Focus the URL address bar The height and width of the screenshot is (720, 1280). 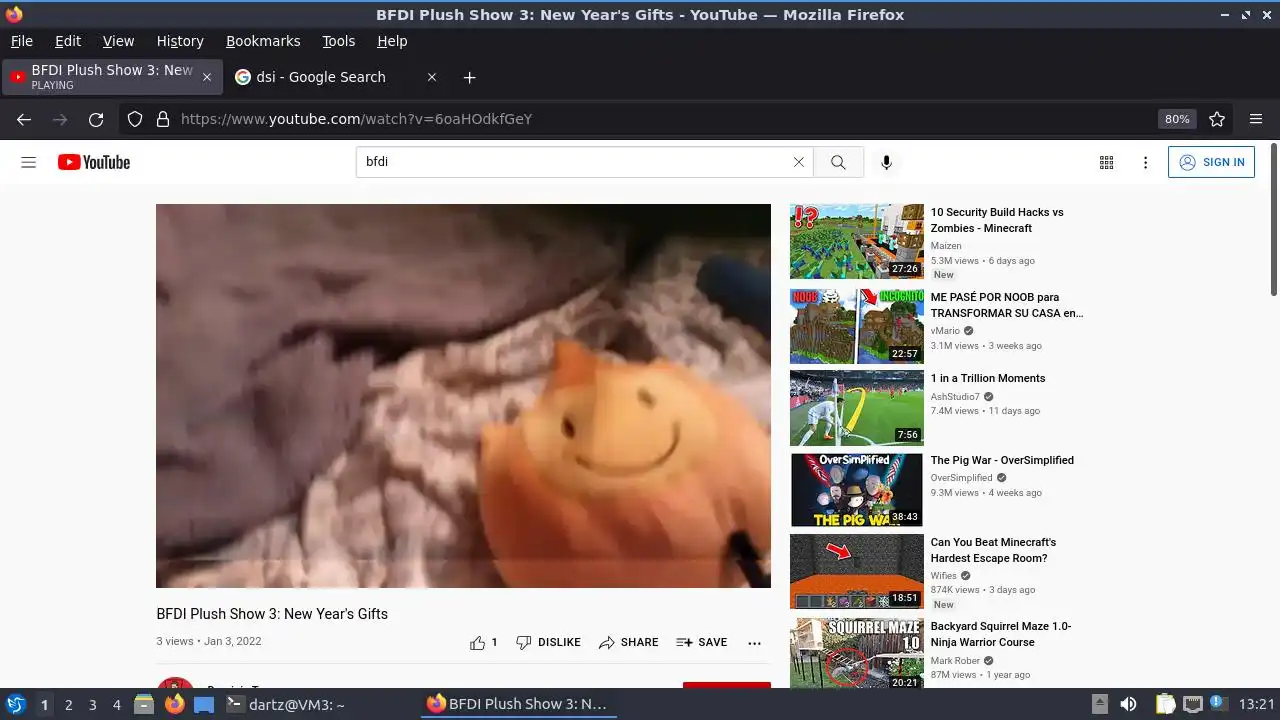point(660,119)
